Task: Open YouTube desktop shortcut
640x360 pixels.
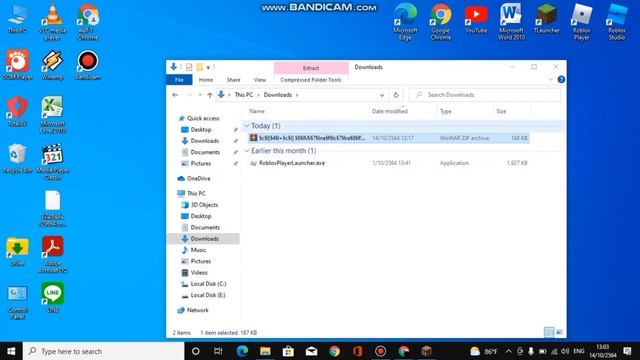Action: tap(476, 19)
